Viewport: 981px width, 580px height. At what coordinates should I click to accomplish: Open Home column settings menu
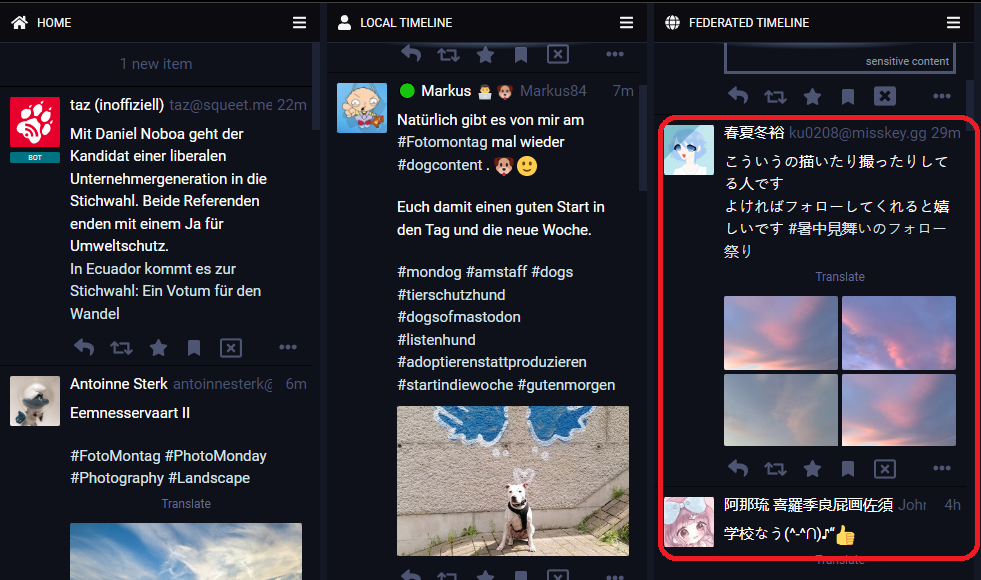pyautogui.click(x=299, y=22)
